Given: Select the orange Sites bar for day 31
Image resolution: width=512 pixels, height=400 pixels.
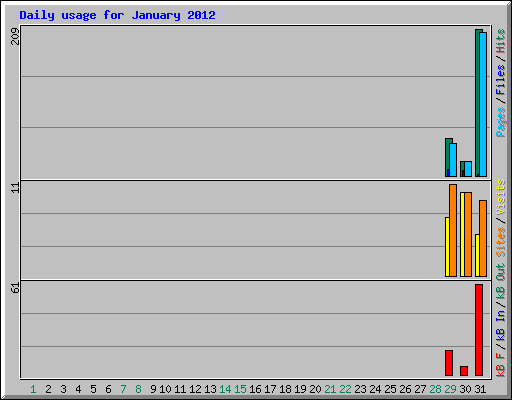Looking at the screenshot, I should (483, 238).
